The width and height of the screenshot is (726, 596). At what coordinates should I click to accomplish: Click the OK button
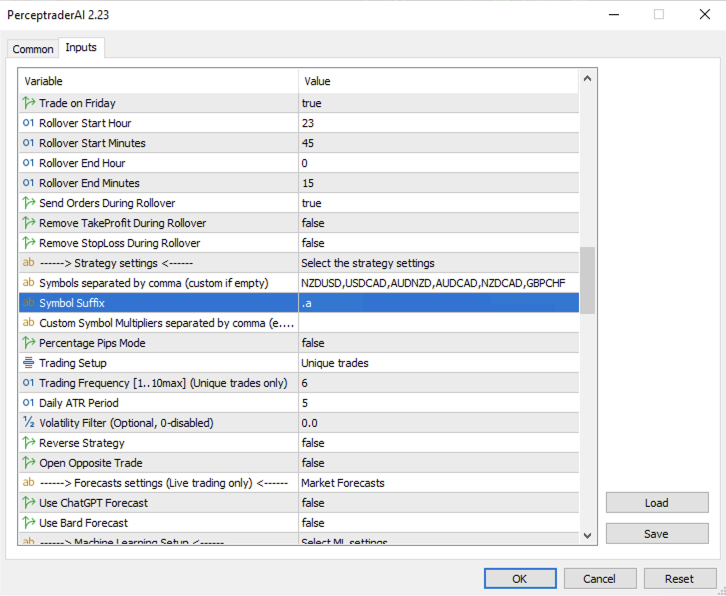(x=520, y=578)
